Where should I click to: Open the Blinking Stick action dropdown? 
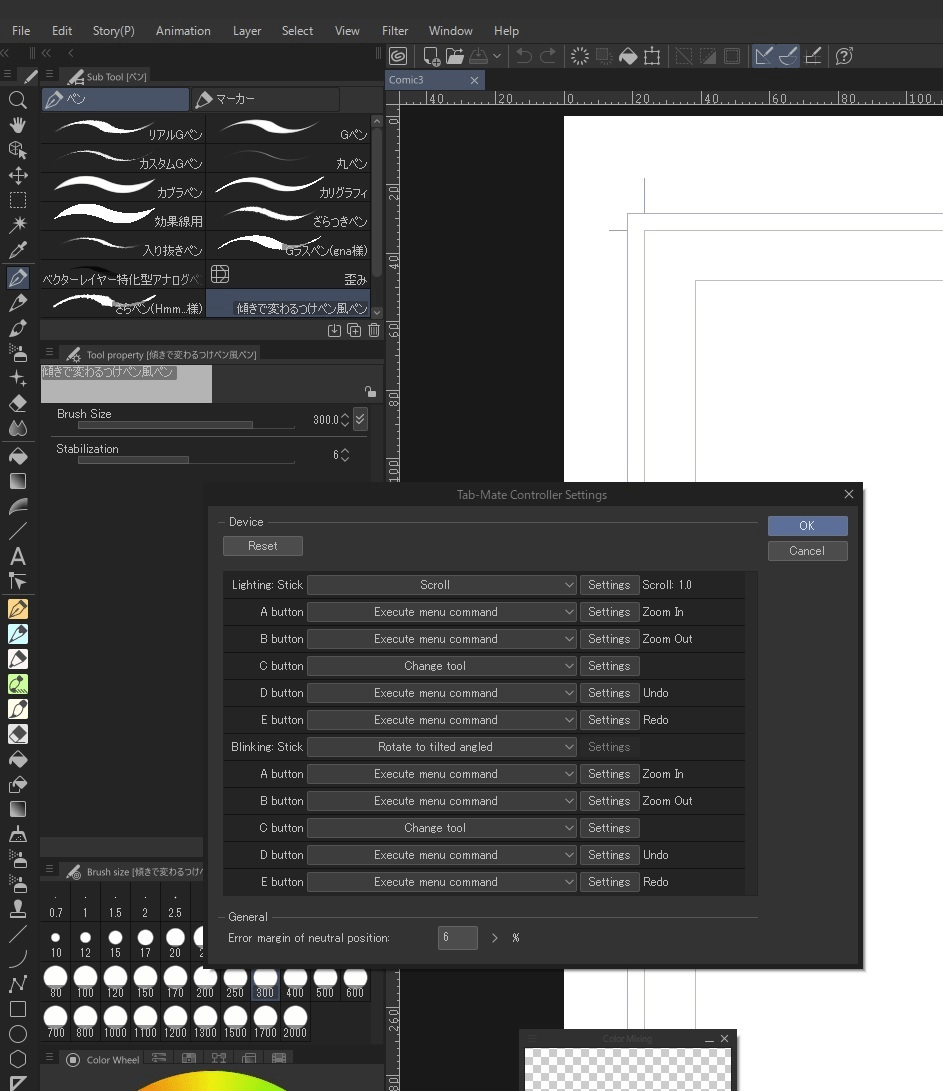(x=442, y=746)
